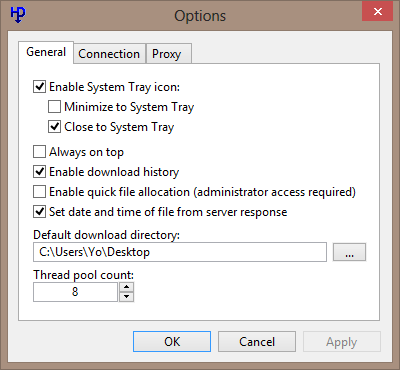Uncheck Set date and time from server response
This screenshot has width=400, height=370.
click(40, 212)
